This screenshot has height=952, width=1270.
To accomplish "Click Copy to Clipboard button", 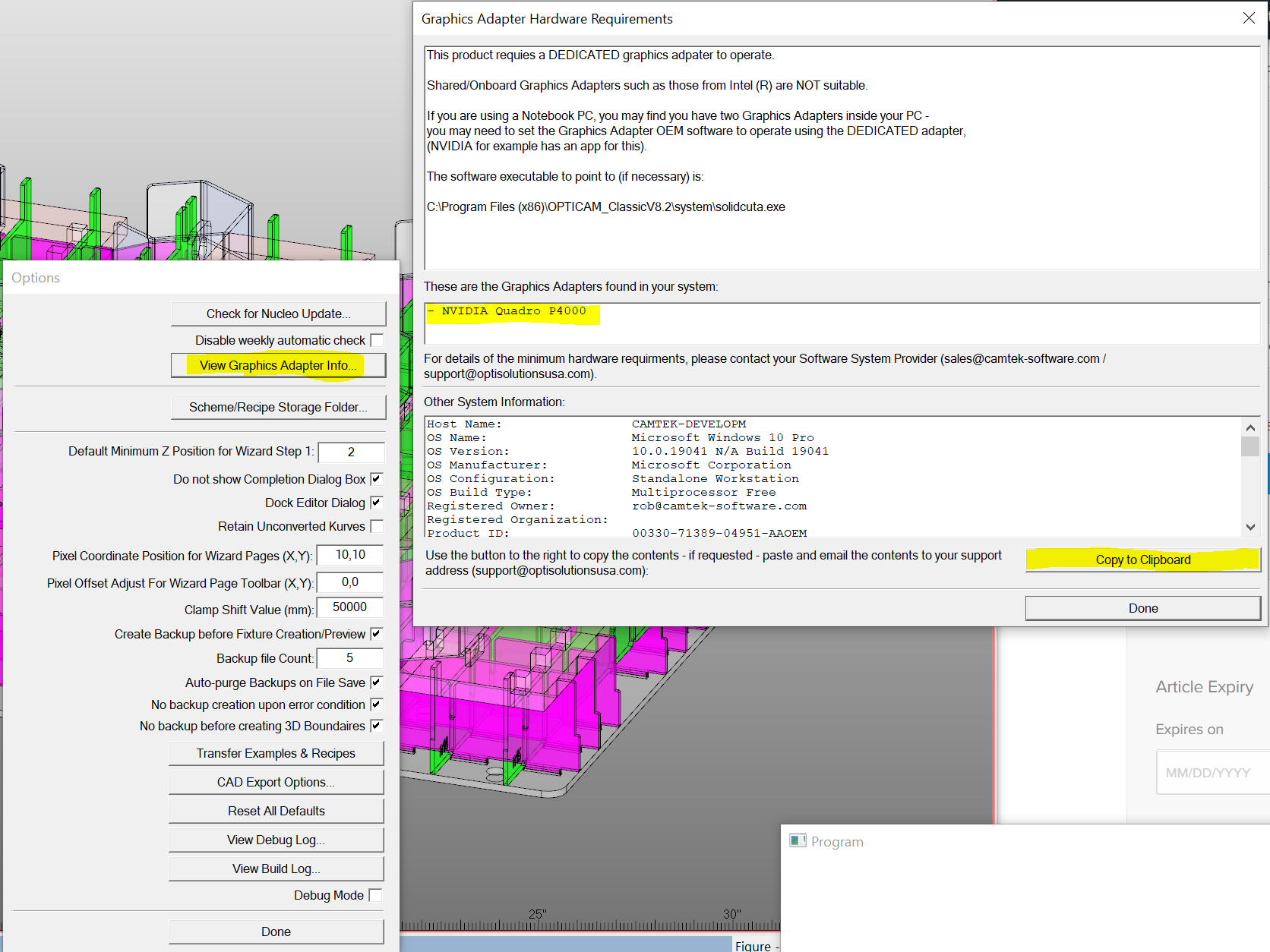I will tap(1143, 560).
